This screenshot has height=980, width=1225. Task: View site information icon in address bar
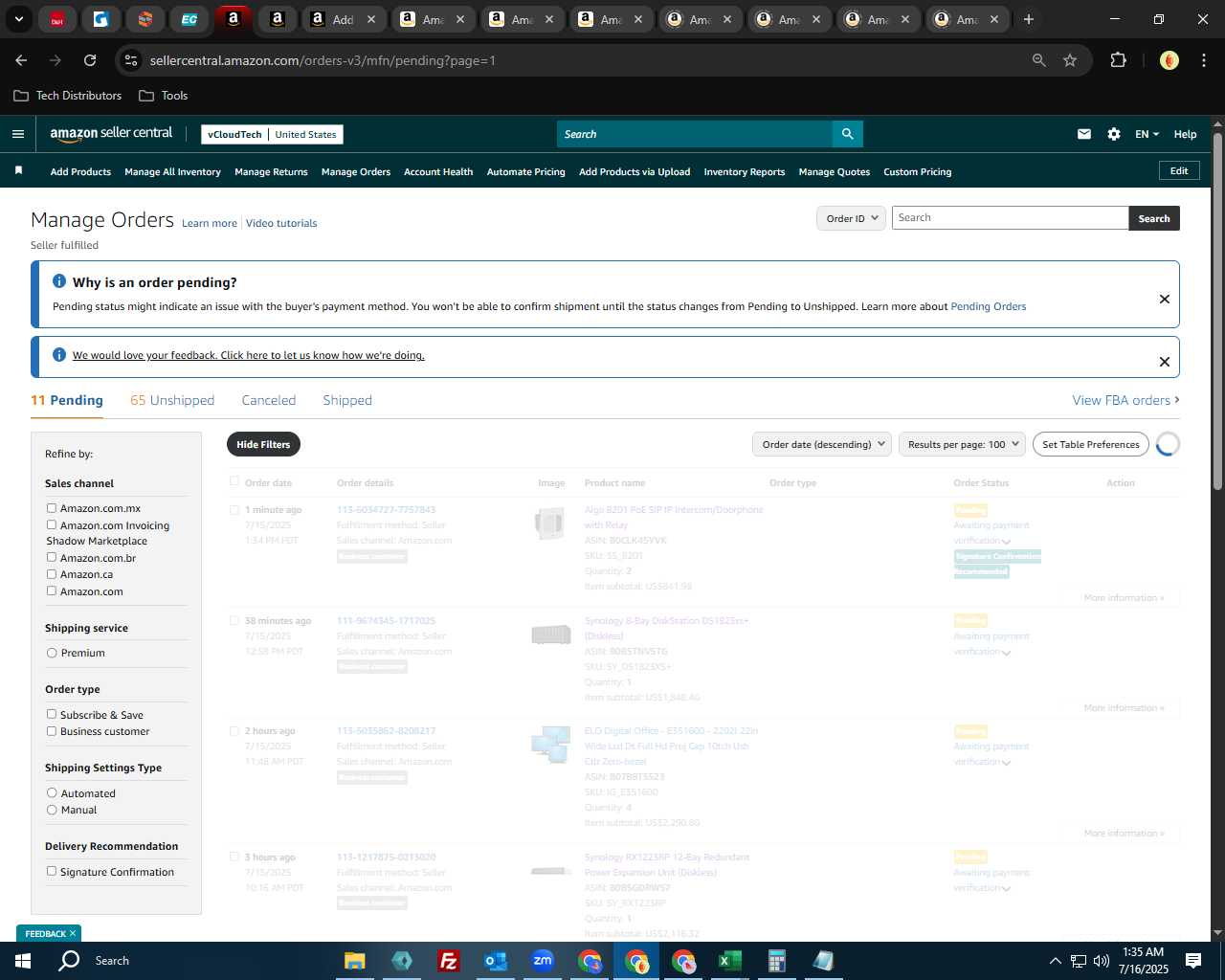tap(132, 60)
